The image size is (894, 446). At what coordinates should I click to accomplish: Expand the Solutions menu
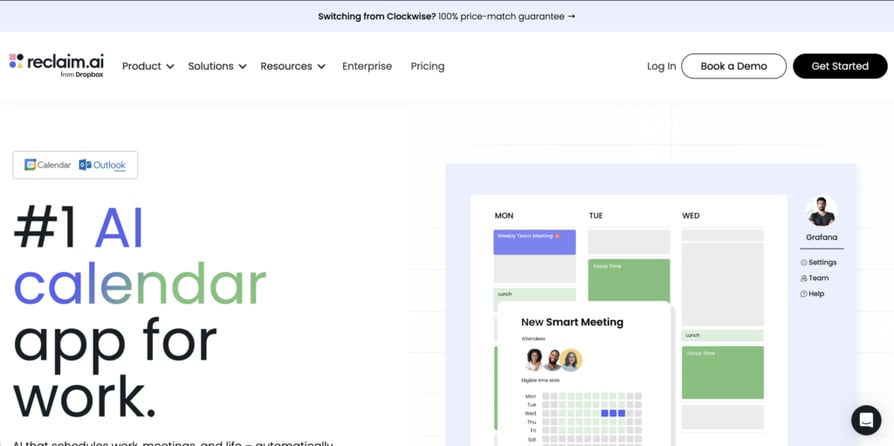(x=217, y=66)
